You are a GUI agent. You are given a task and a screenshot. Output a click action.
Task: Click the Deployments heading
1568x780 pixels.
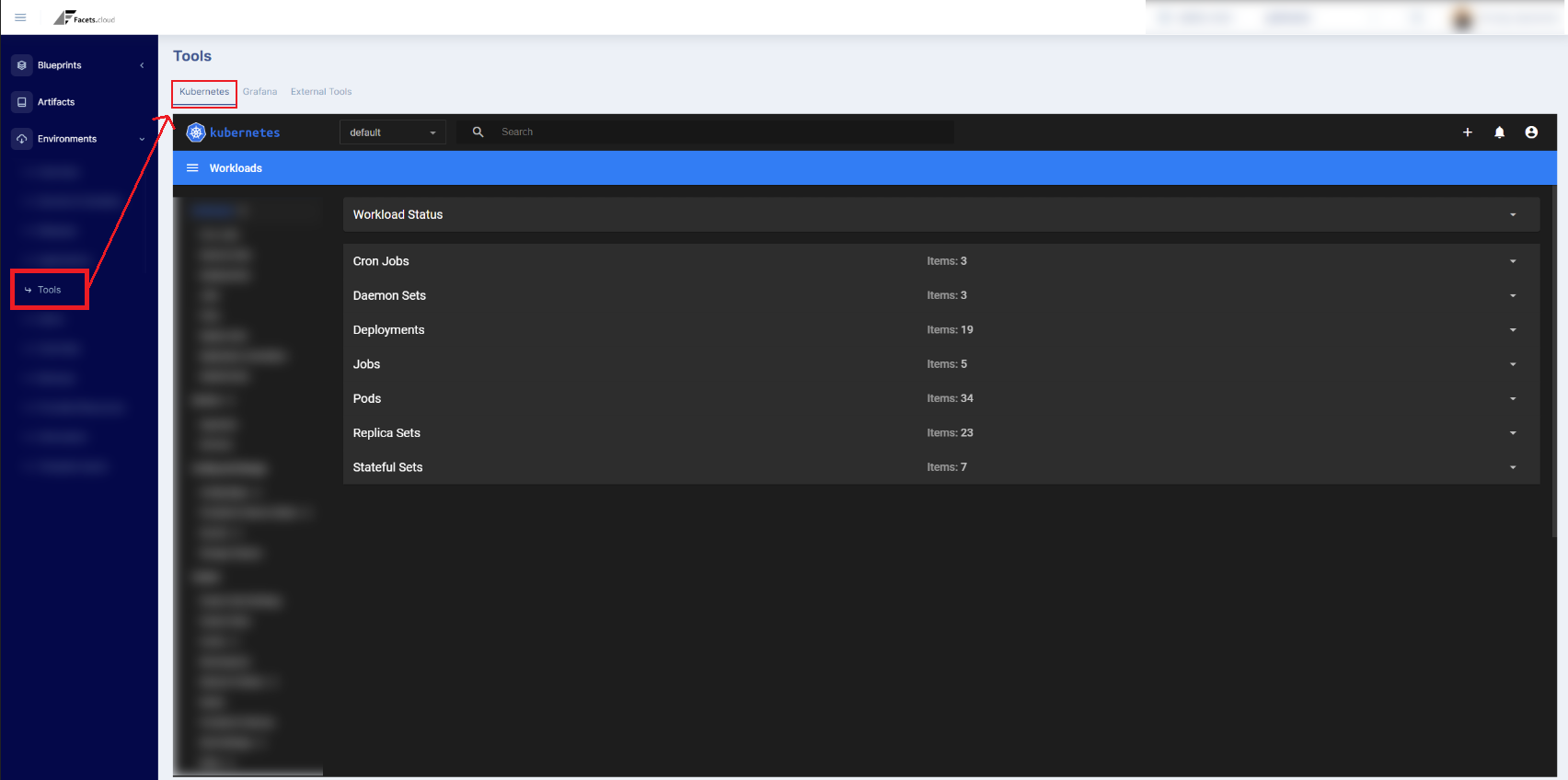coord(388,330)
